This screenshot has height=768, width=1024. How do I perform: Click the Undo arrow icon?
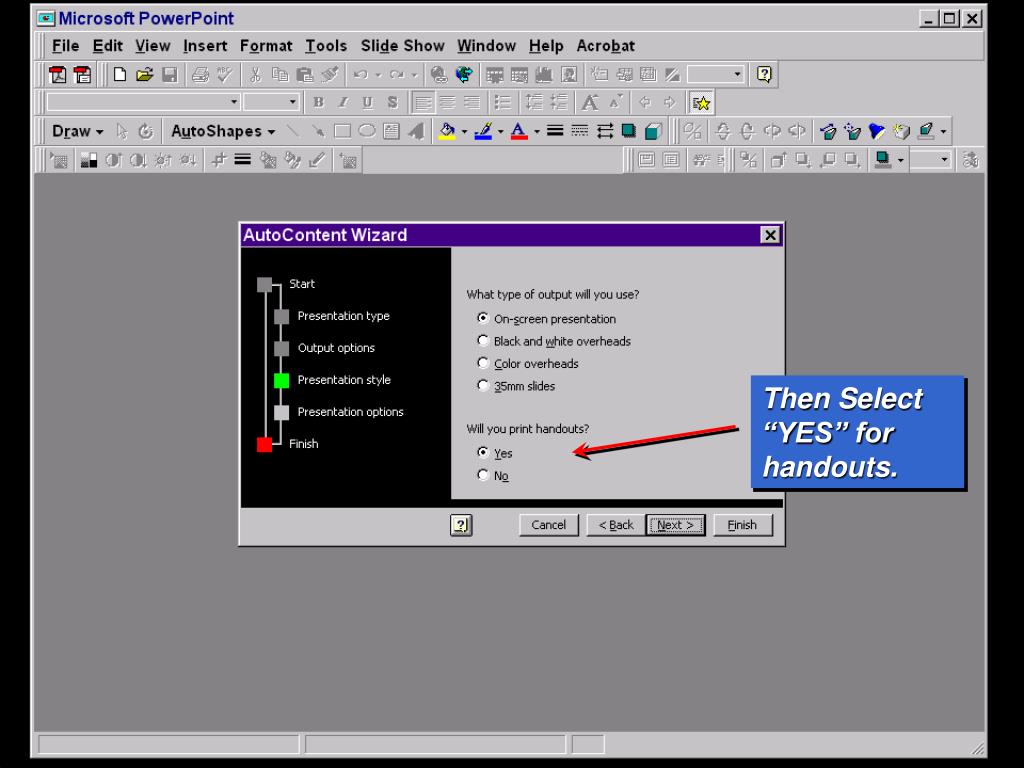tap(360, 74)
